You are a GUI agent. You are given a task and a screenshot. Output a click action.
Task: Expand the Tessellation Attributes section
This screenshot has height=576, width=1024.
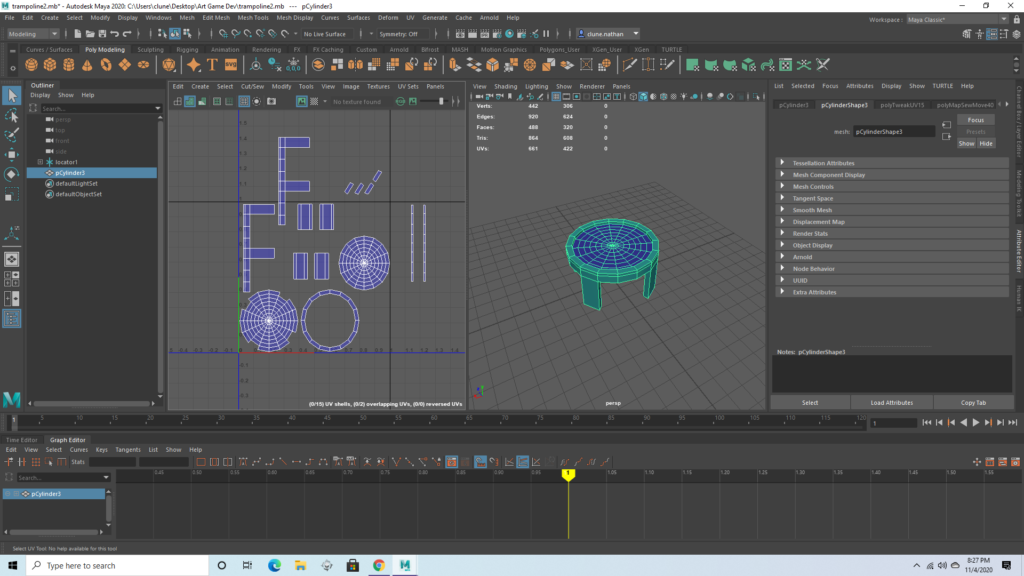(823, 163)
